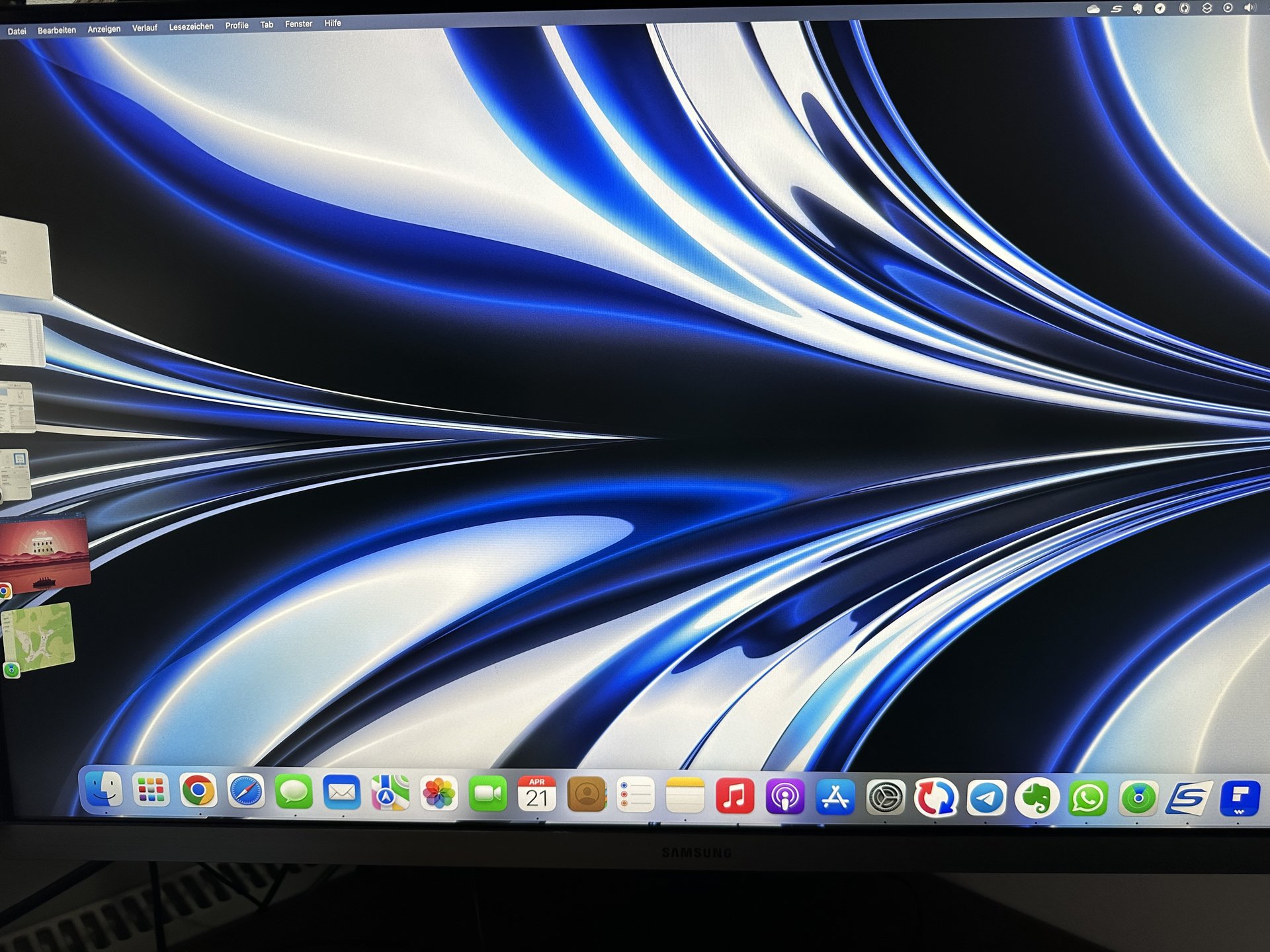Open the sound volume menu bar icon
Screen dimensions: 1270x952
click(x=1250, y=8)
